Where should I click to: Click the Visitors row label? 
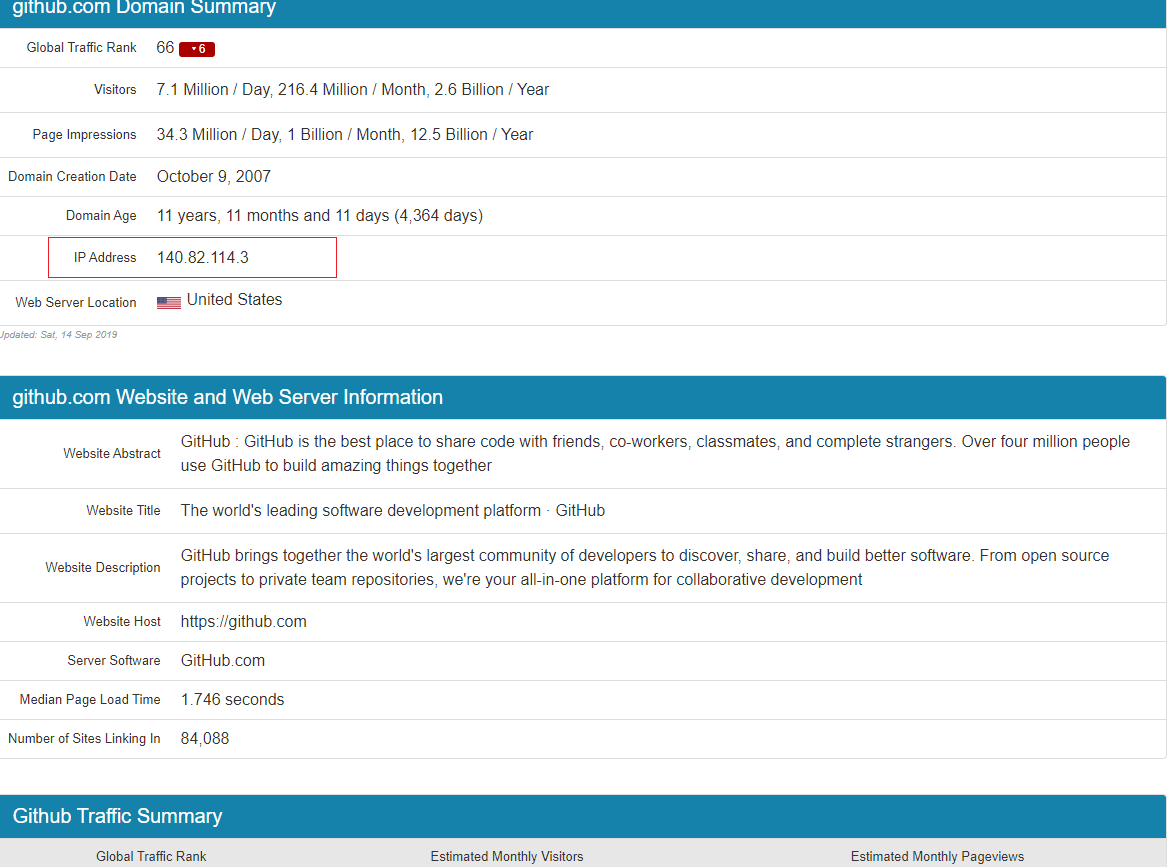point(115,89)
